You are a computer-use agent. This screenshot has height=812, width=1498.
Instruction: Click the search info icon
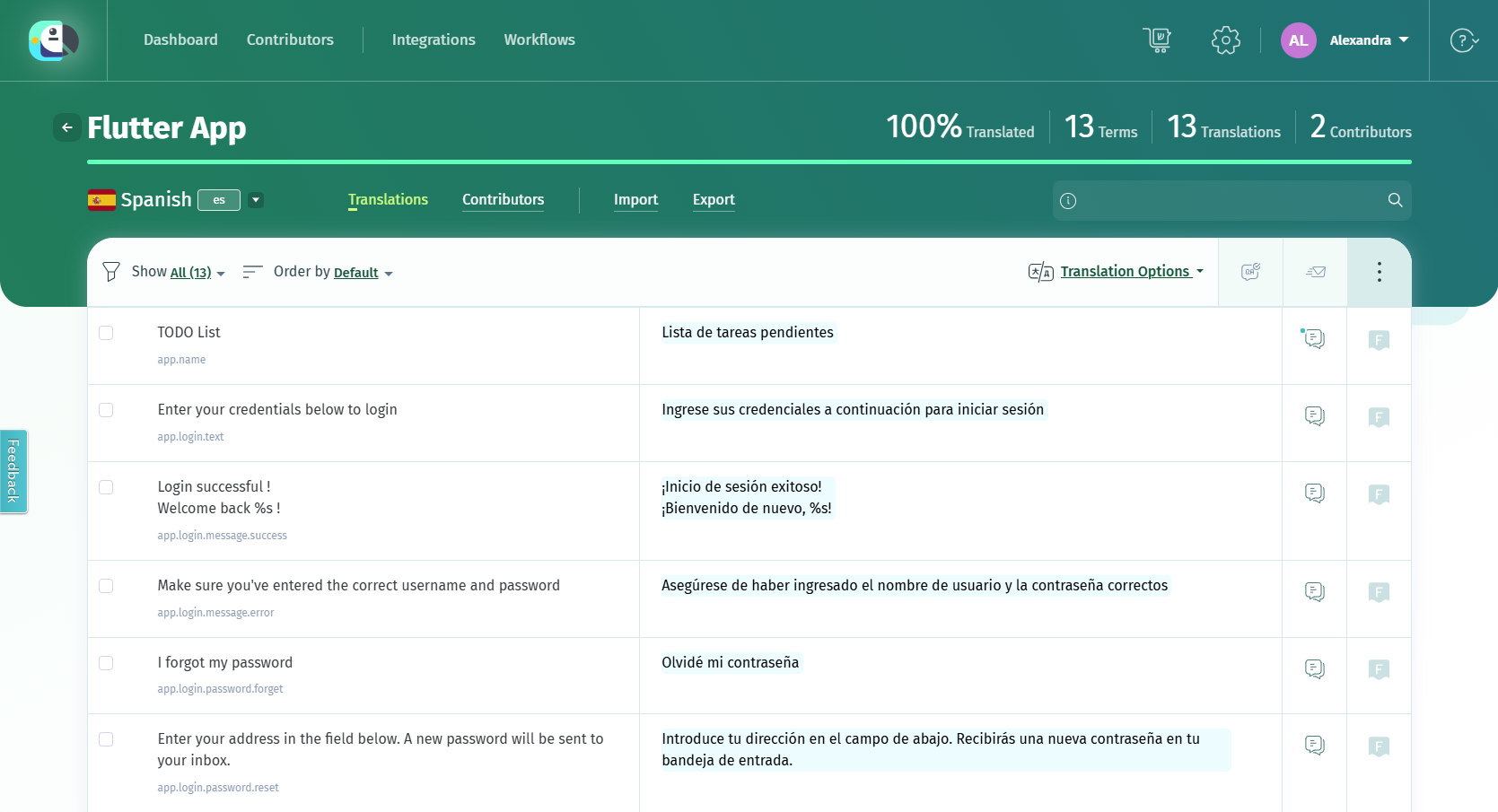(1068, 201)
